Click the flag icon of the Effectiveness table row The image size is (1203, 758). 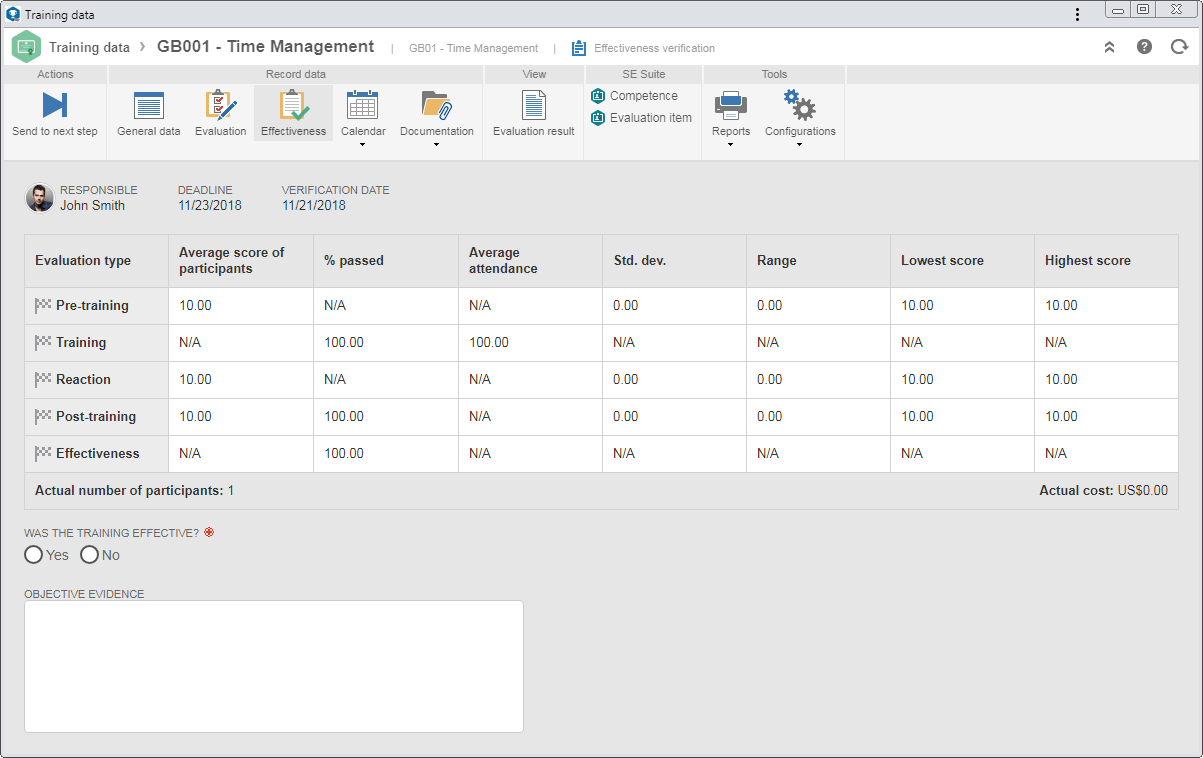[x=43, y=453]
